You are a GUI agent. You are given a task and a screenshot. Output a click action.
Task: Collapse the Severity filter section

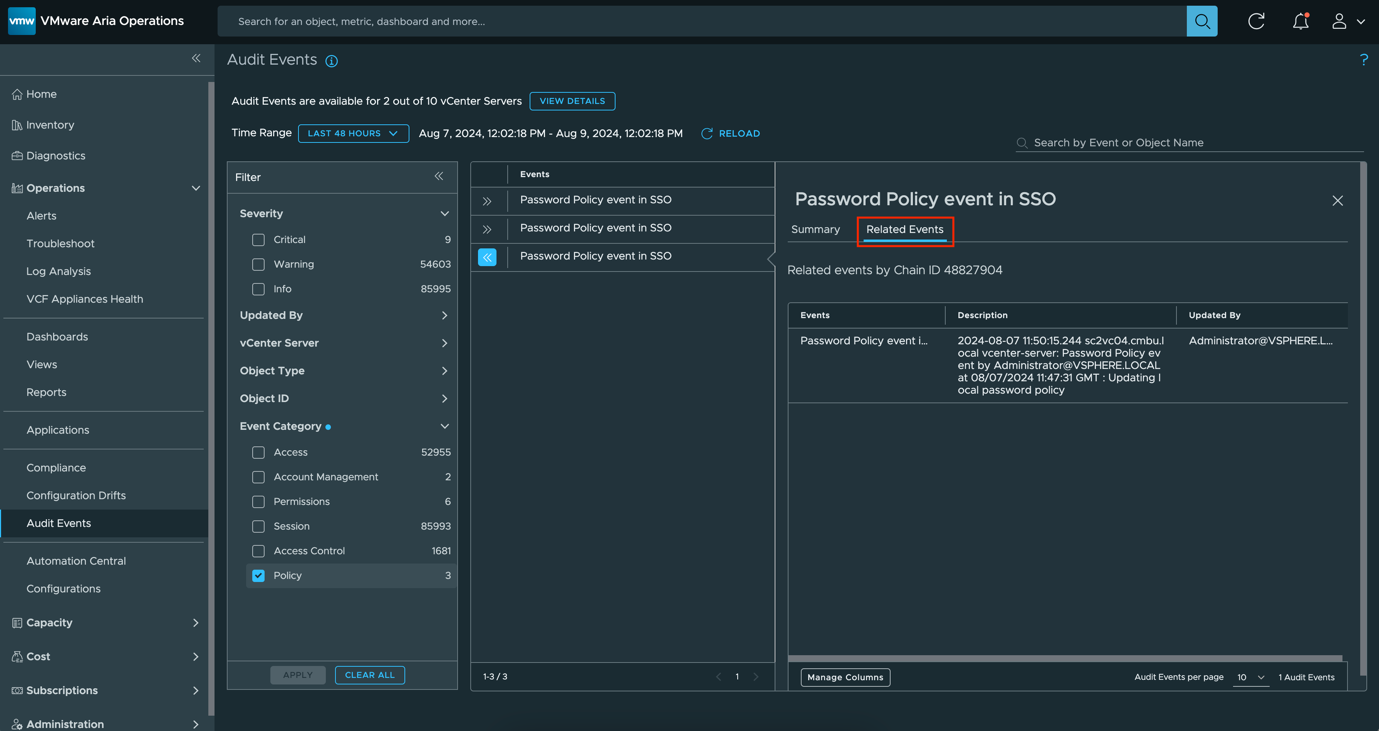pyautogui.click(x=445, y=214)
